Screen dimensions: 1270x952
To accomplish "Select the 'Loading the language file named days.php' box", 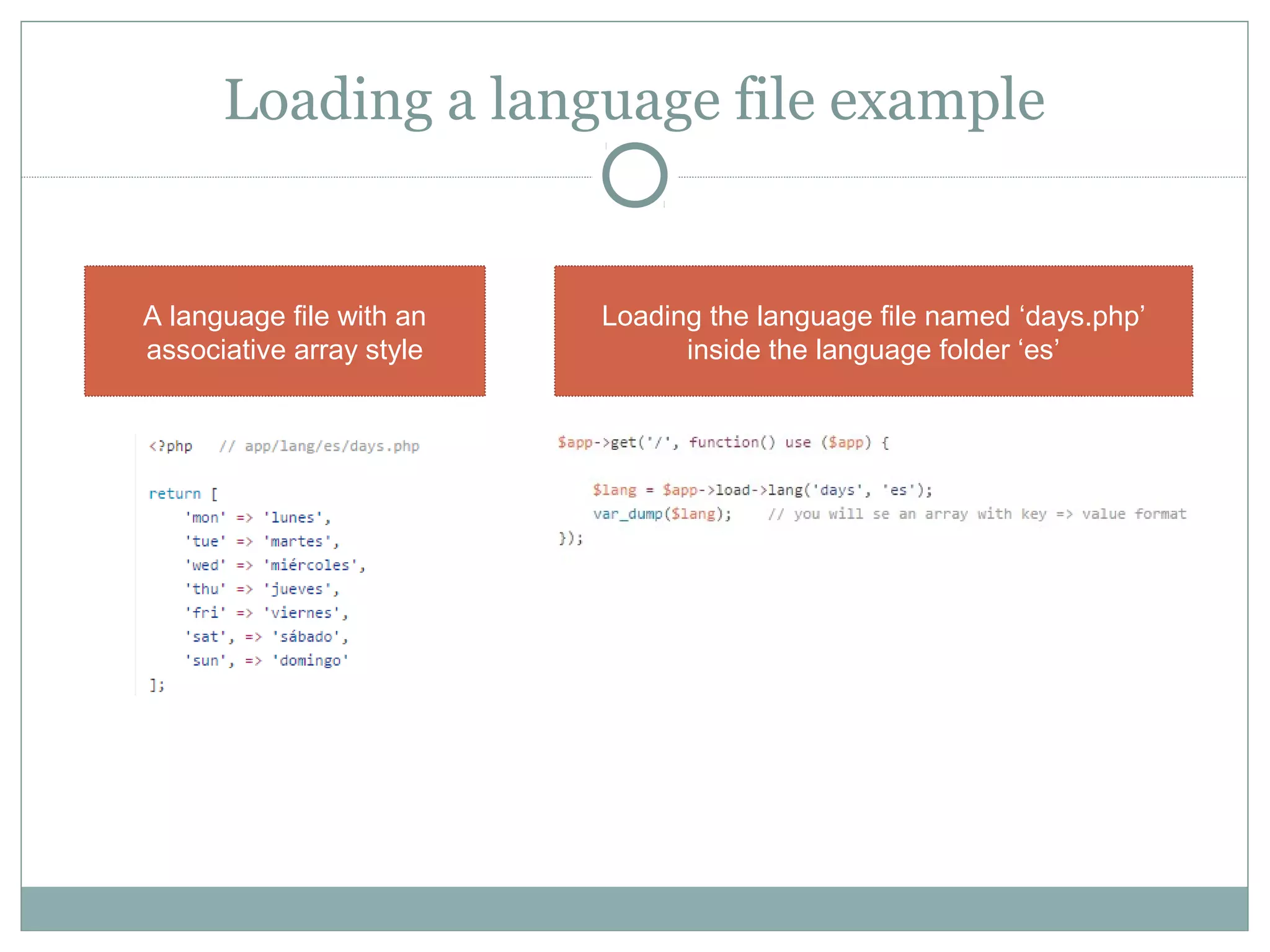I will pyautogui.click(x=873, y=331).
